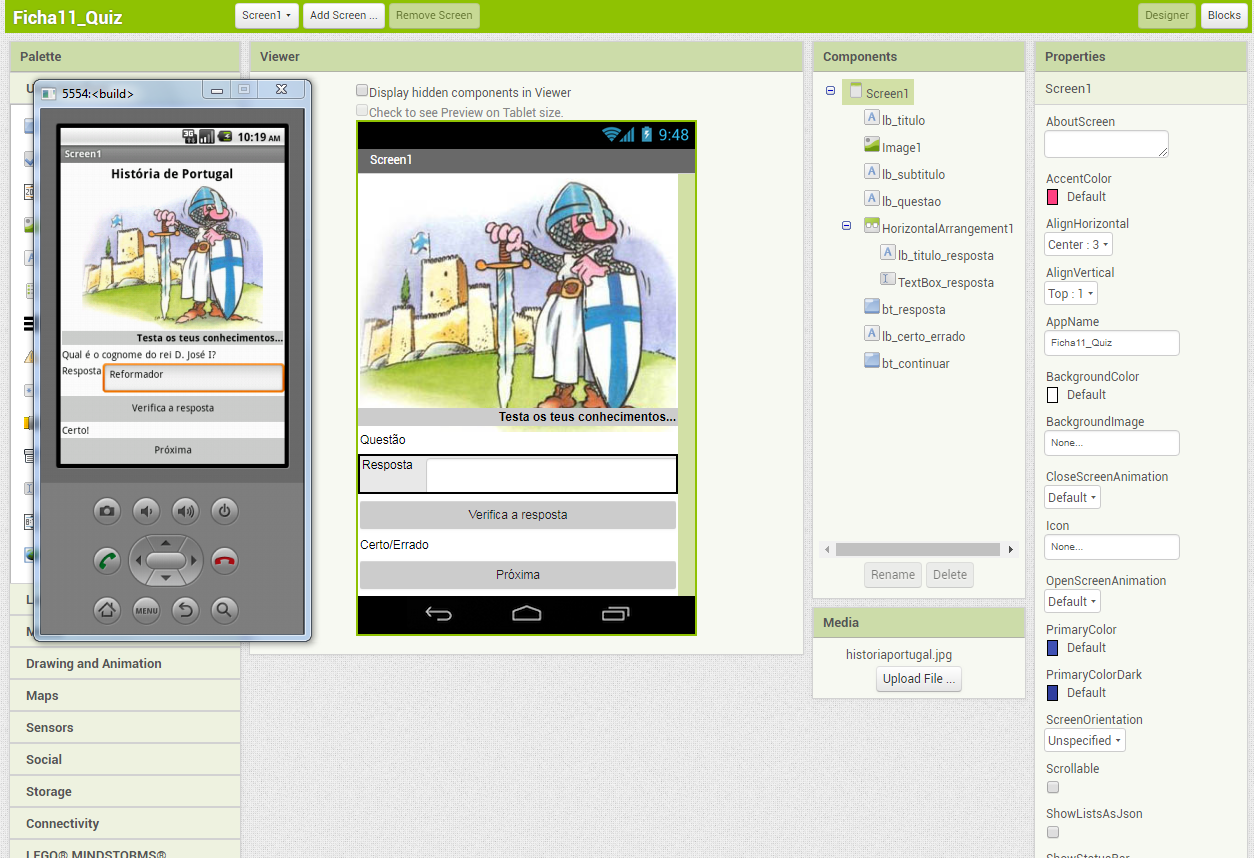The height and width of the screenshot is (858, 1254).
Task: Click the Components panel horizontal scrollbar
Action: pyautogui.click(x=918, y=549)
